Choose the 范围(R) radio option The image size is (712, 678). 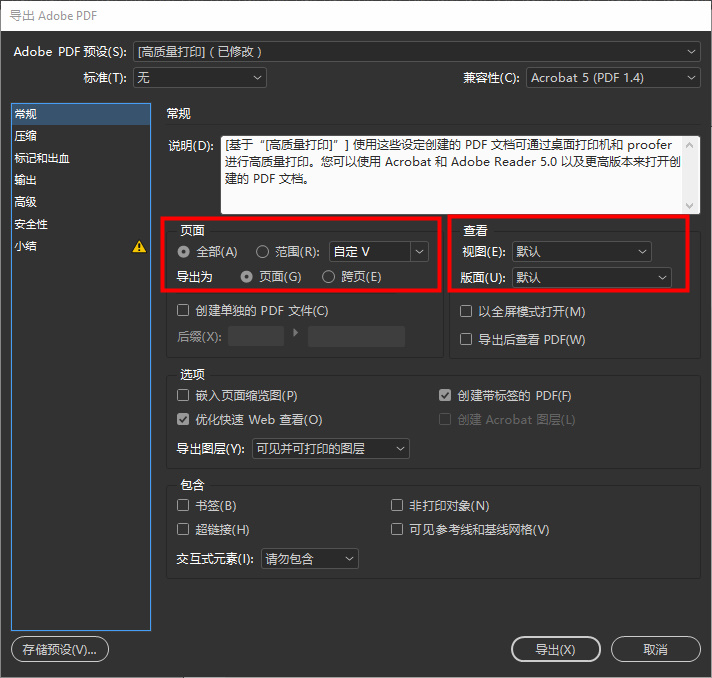[263, 252]
